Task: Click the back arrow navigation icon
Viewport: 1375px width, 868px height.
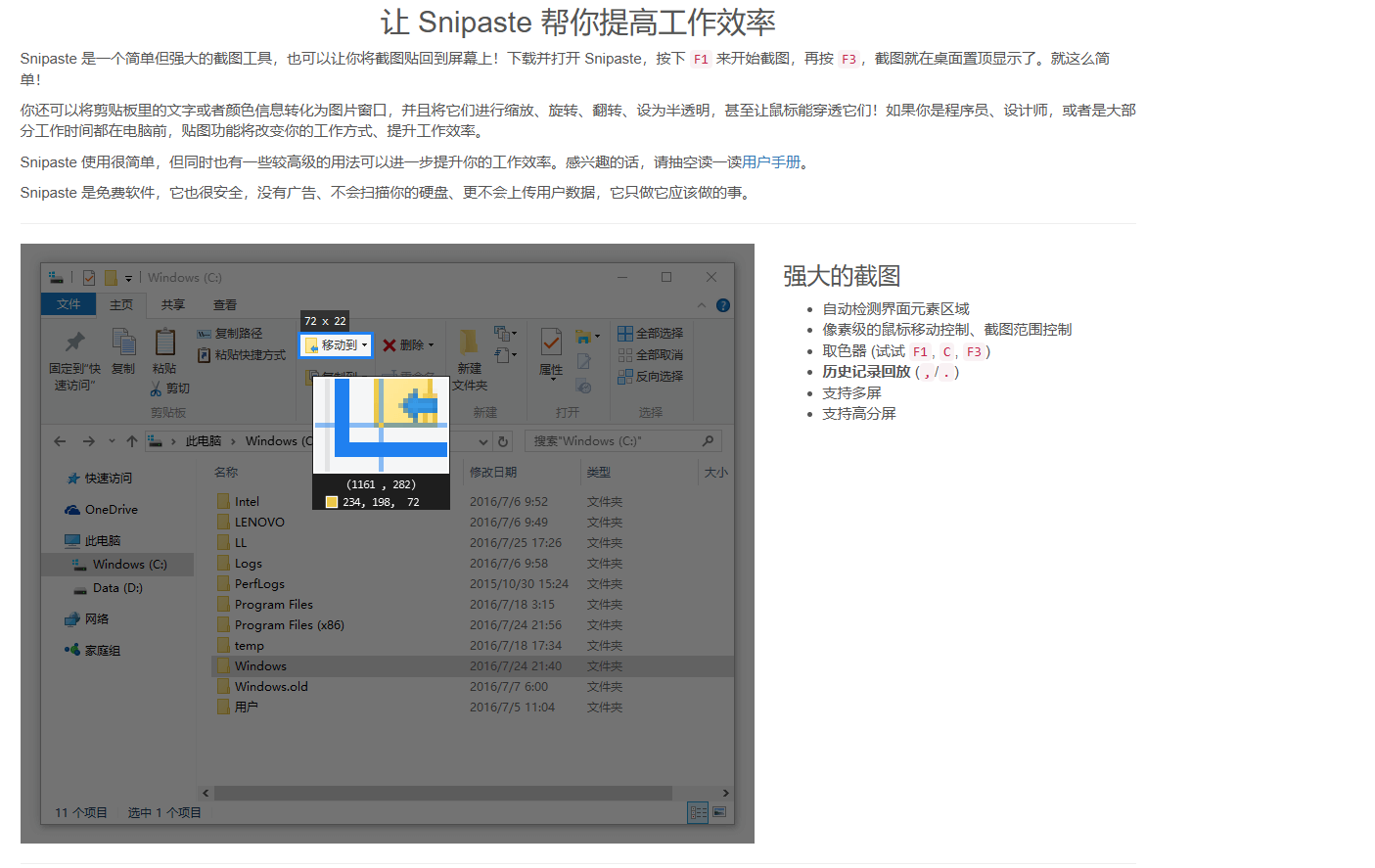Action: (60, 441)
